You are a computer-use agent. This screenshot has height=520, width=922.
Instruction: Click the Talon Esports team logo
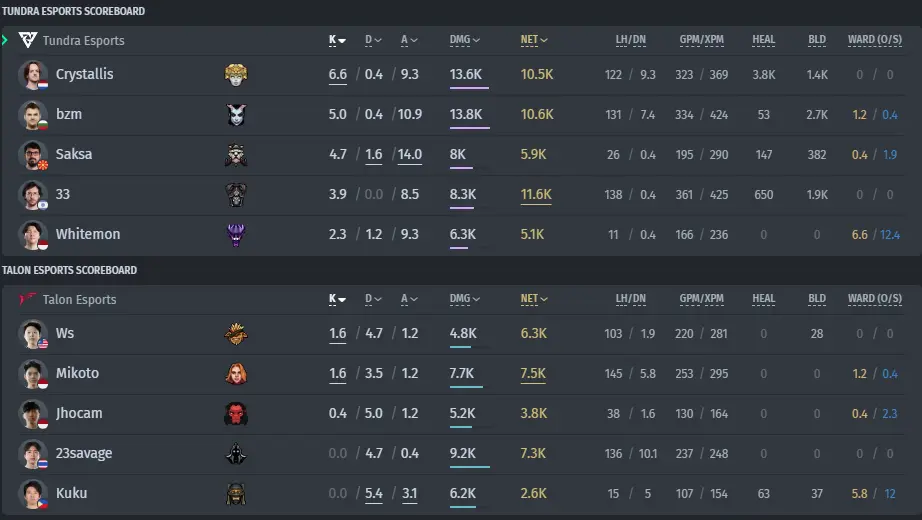point(28,299)
